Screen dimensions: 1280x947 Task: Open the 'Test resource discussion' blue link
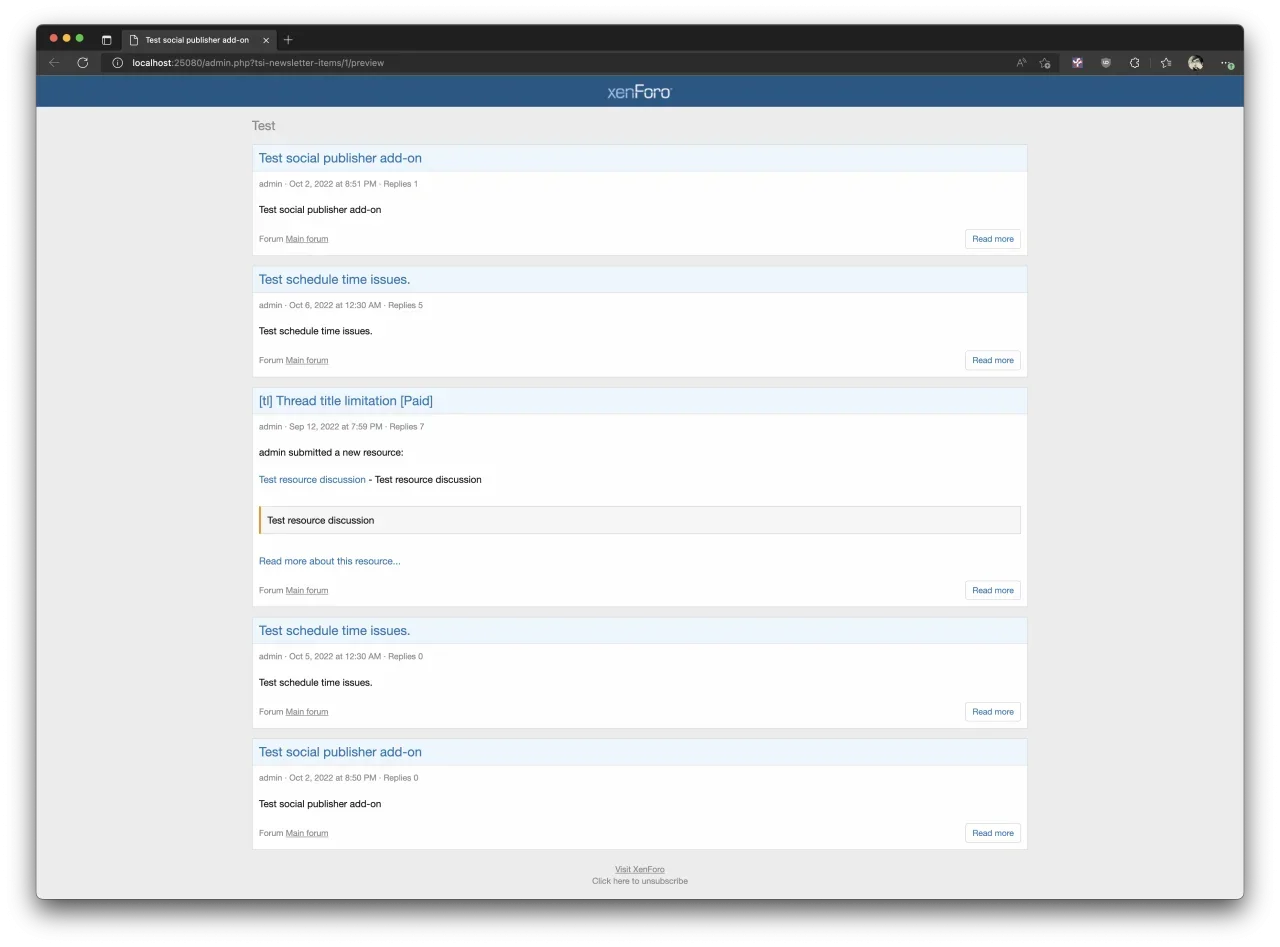point(312,480)
